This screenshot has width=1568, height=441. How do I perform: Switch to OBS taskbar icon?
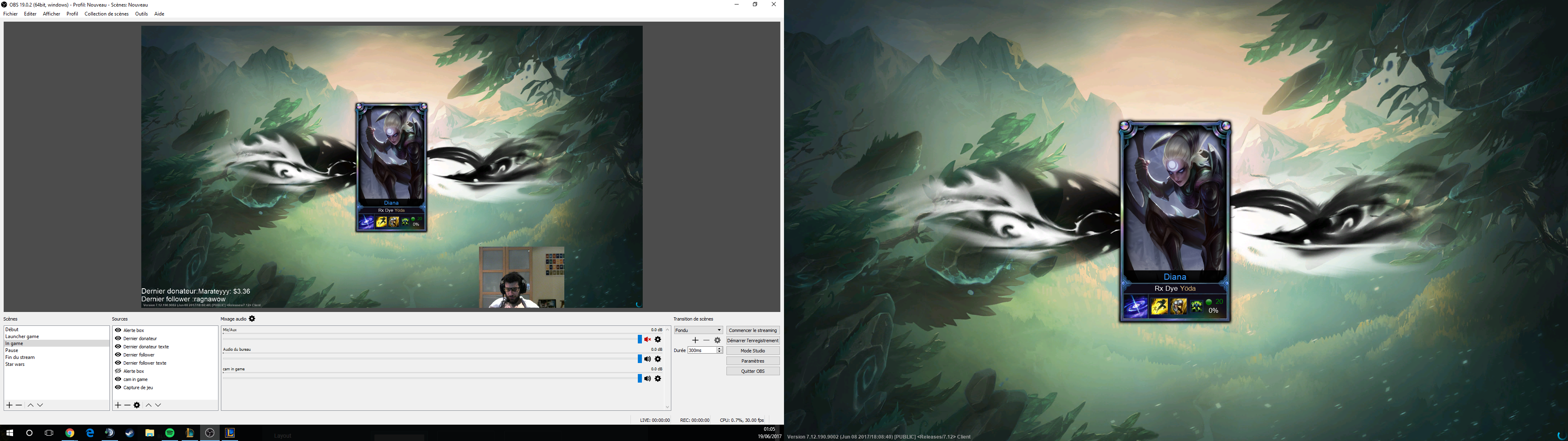tap(210, 433)
